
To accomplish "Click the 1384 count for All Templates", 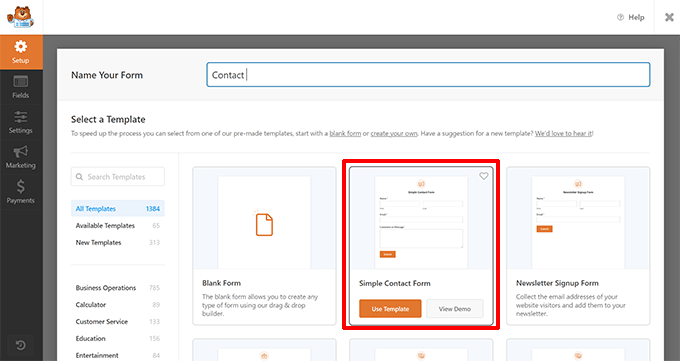I will 153,209.
